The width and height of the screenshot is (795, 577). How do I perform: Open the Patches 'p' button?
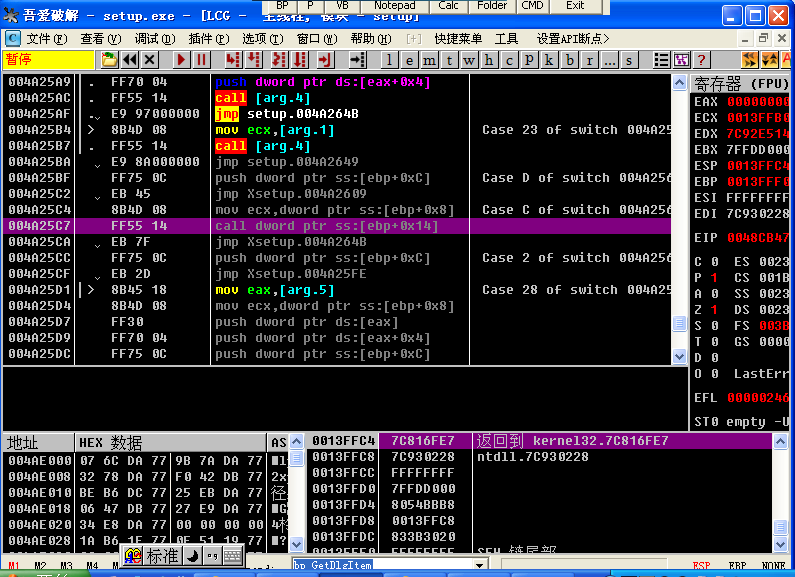point(529,60)
